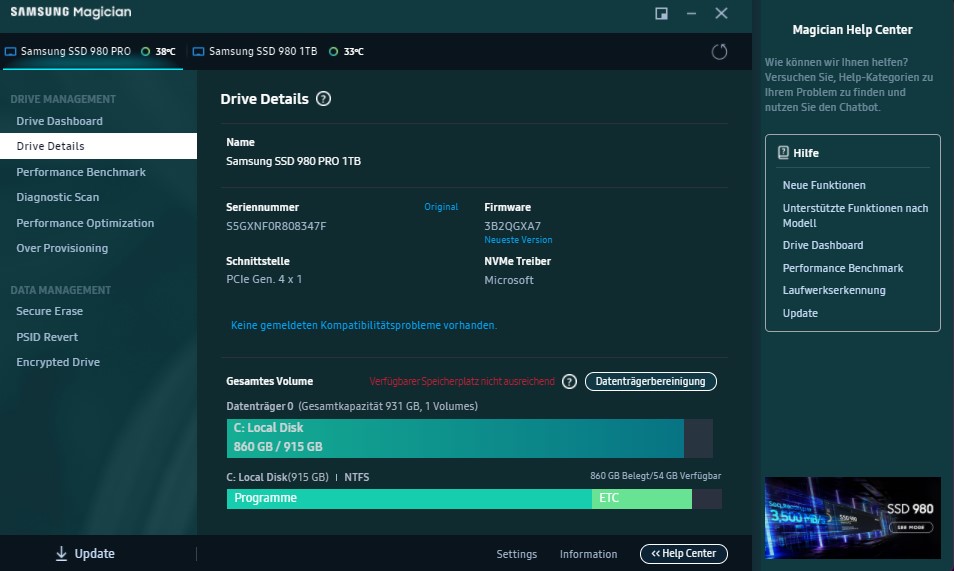This screenshot has height=571, width=954.
Task: Click the drive icon of Samsung SSD 980 PRO
Action: pyautogui.click(x=11, y=52)
